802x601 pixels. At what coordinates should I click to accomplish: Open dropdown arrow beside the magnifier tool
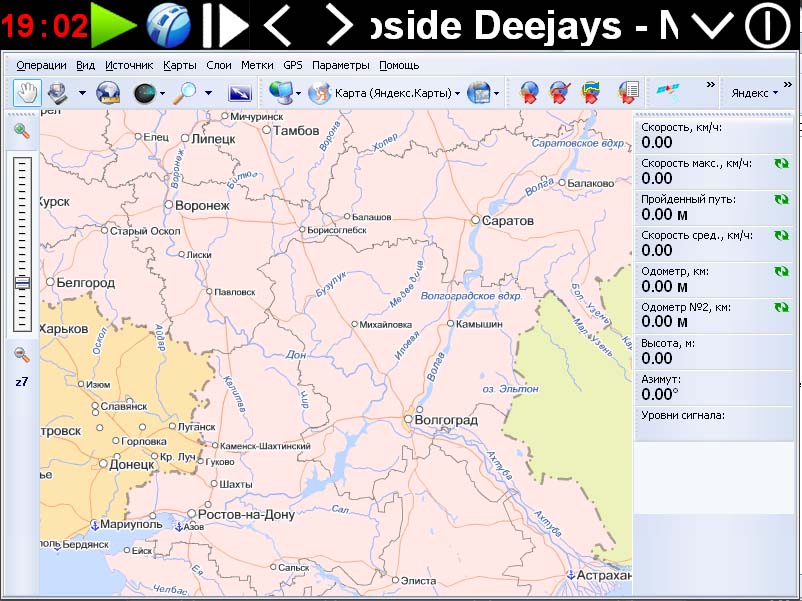(208, 93)
